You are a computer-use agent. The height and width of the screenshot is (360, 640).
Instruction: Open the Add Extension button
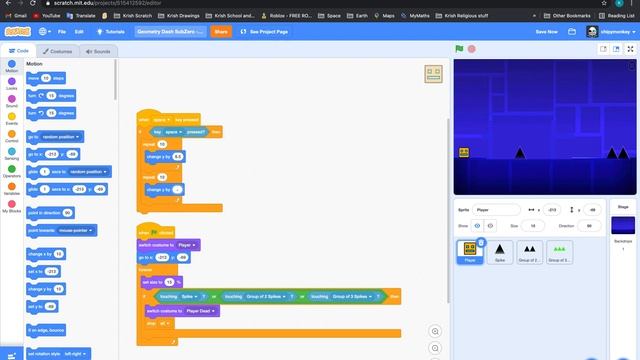click(x=12, y=354)
